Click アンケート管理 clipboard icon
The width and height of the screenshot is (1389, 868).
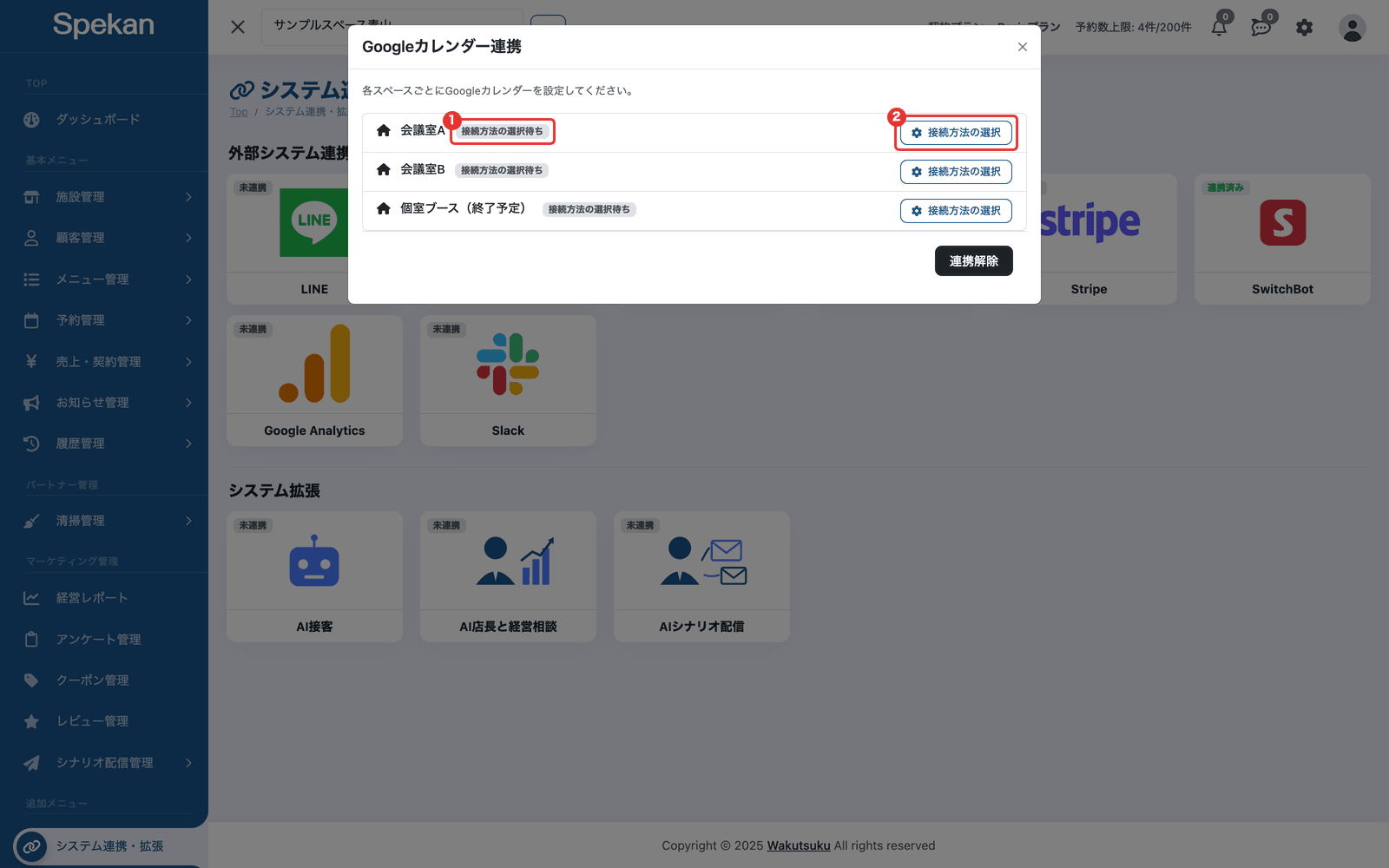click(31, 640)
